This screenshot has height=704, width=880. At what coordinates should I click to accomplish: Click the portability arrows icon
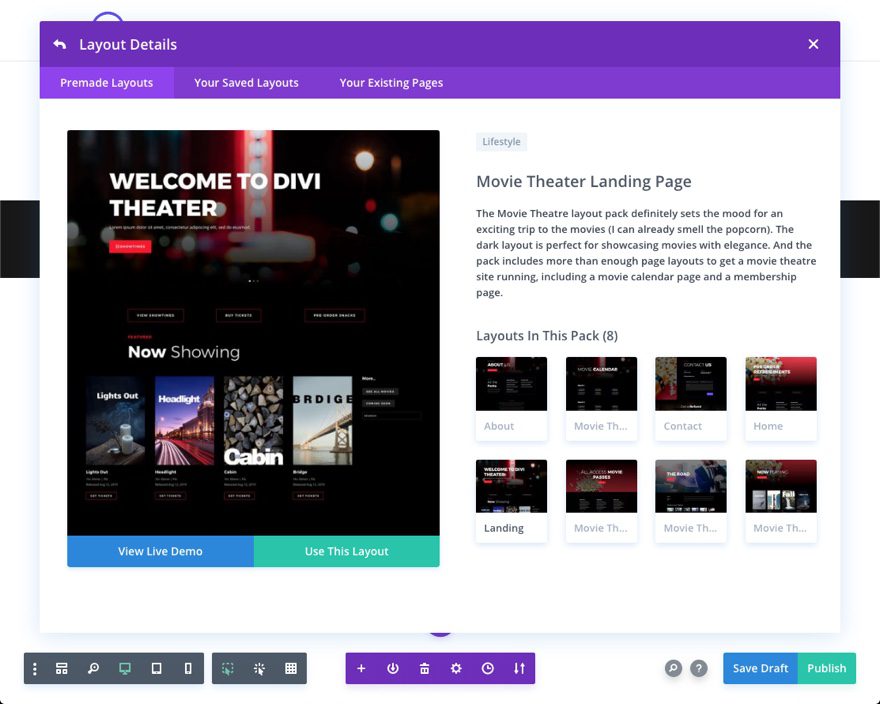click(x=519, y=668)
